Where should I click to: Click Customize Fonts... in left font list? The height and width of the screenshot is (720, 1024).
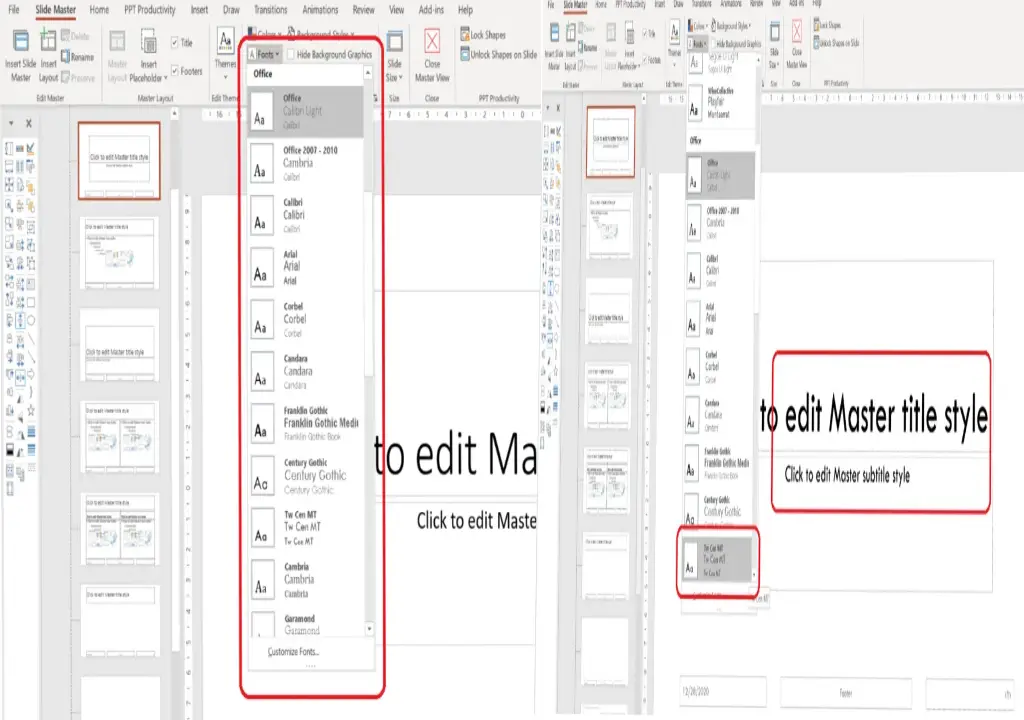click(x=294, y=653)
